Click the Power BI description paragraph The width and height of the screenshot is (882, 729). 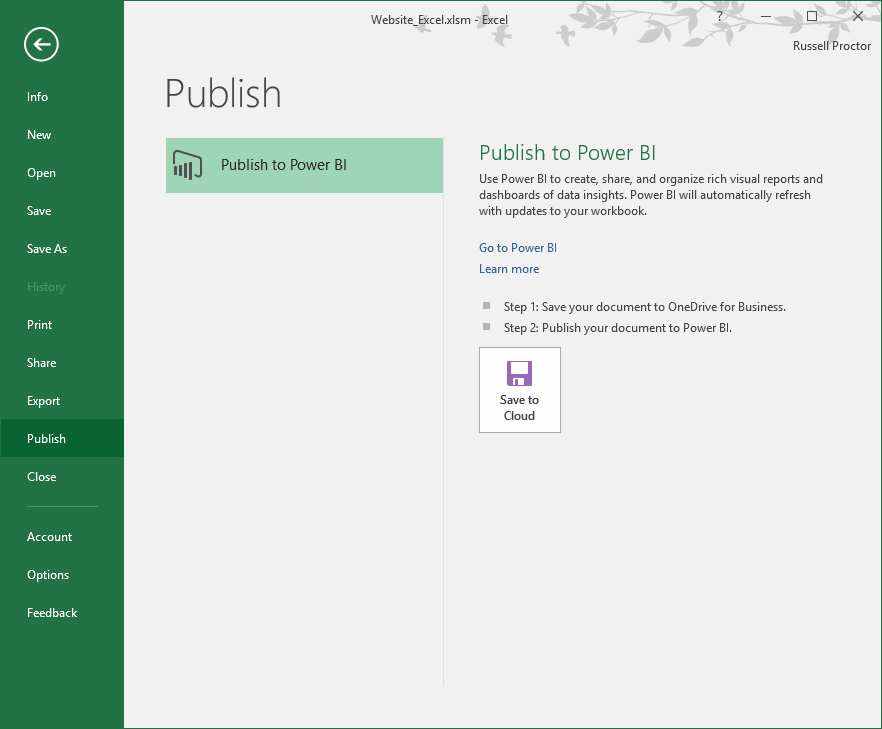pos(651,195)
